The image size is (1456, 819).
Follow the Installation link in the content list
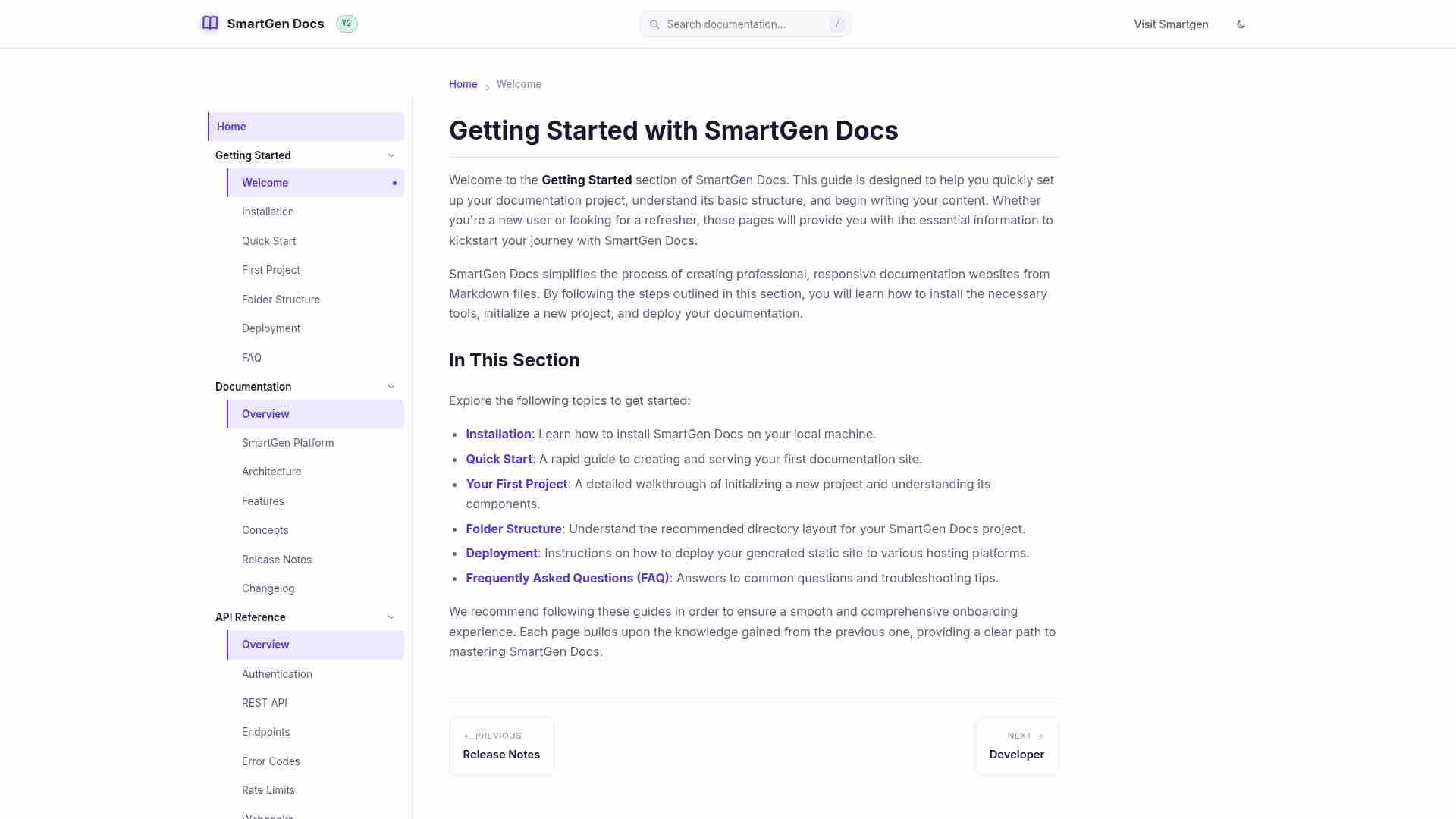[498, 434]
